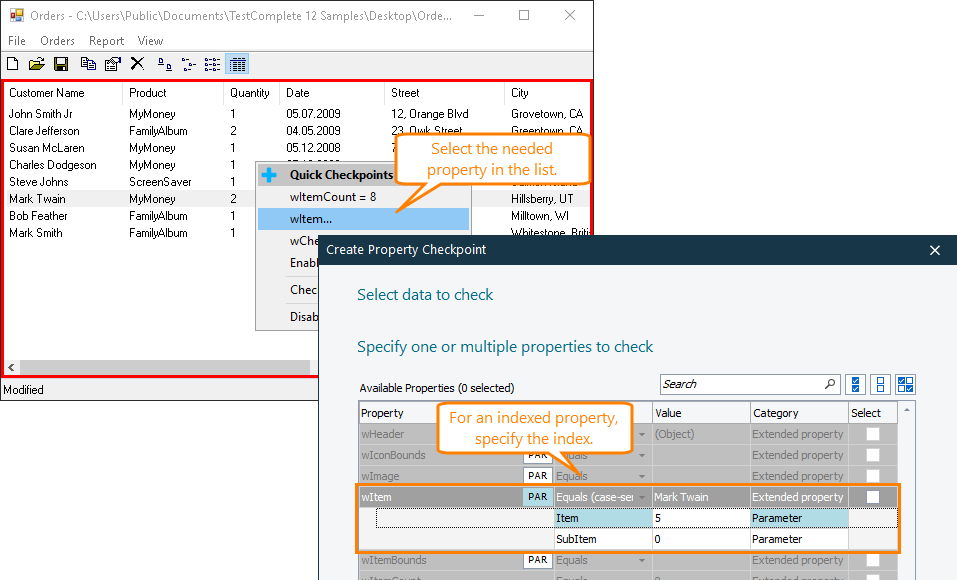Save orders using the floppy disk icon
The height and width of the screenshot is (580, 957).
click(60, 63)
